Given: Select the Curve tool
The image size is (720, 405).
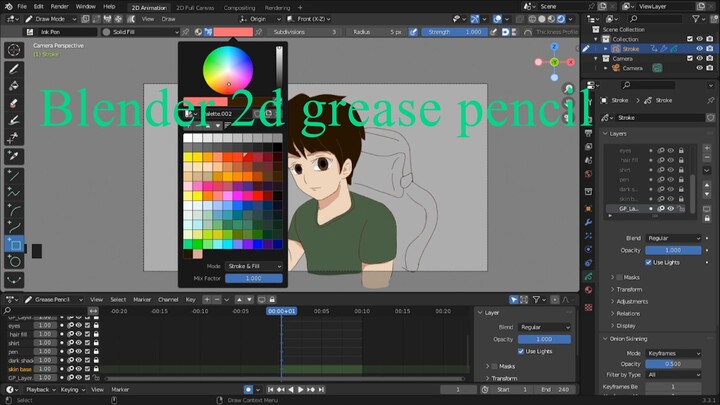Looking at the screenshot, I should pos(14,227).
